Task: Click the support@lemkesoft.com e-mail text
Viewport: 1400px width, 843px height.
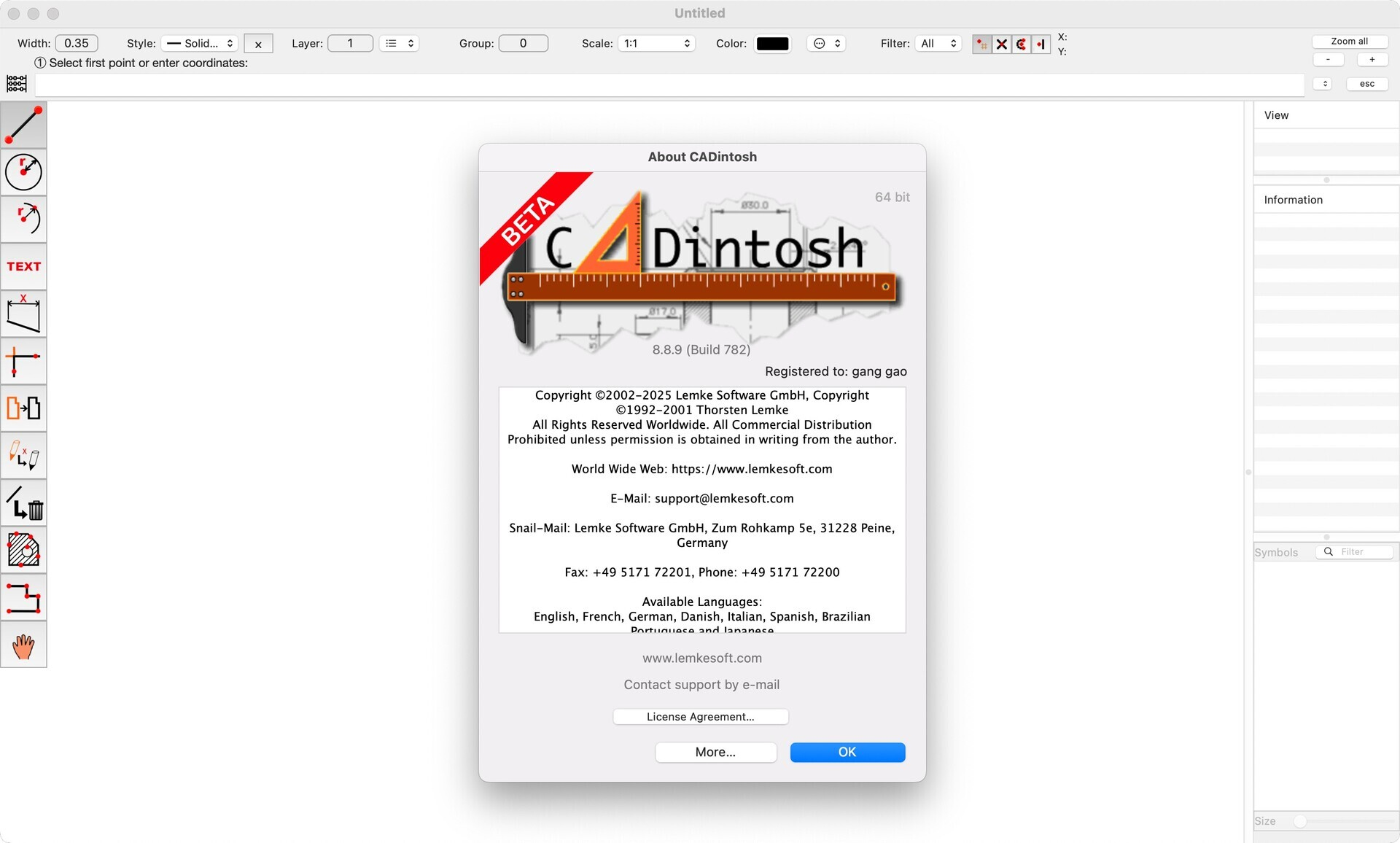Action: pyautogui.click(x=724, y=499)
